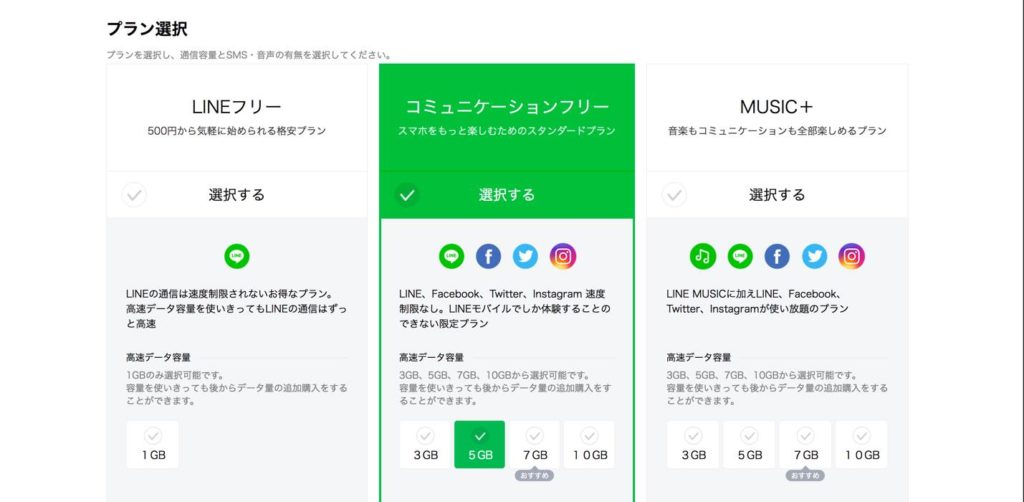The height and width of the screenshot is (502, 1024).
Task: Choose 7GB in MUSIC+ plan
Action: 805,445
